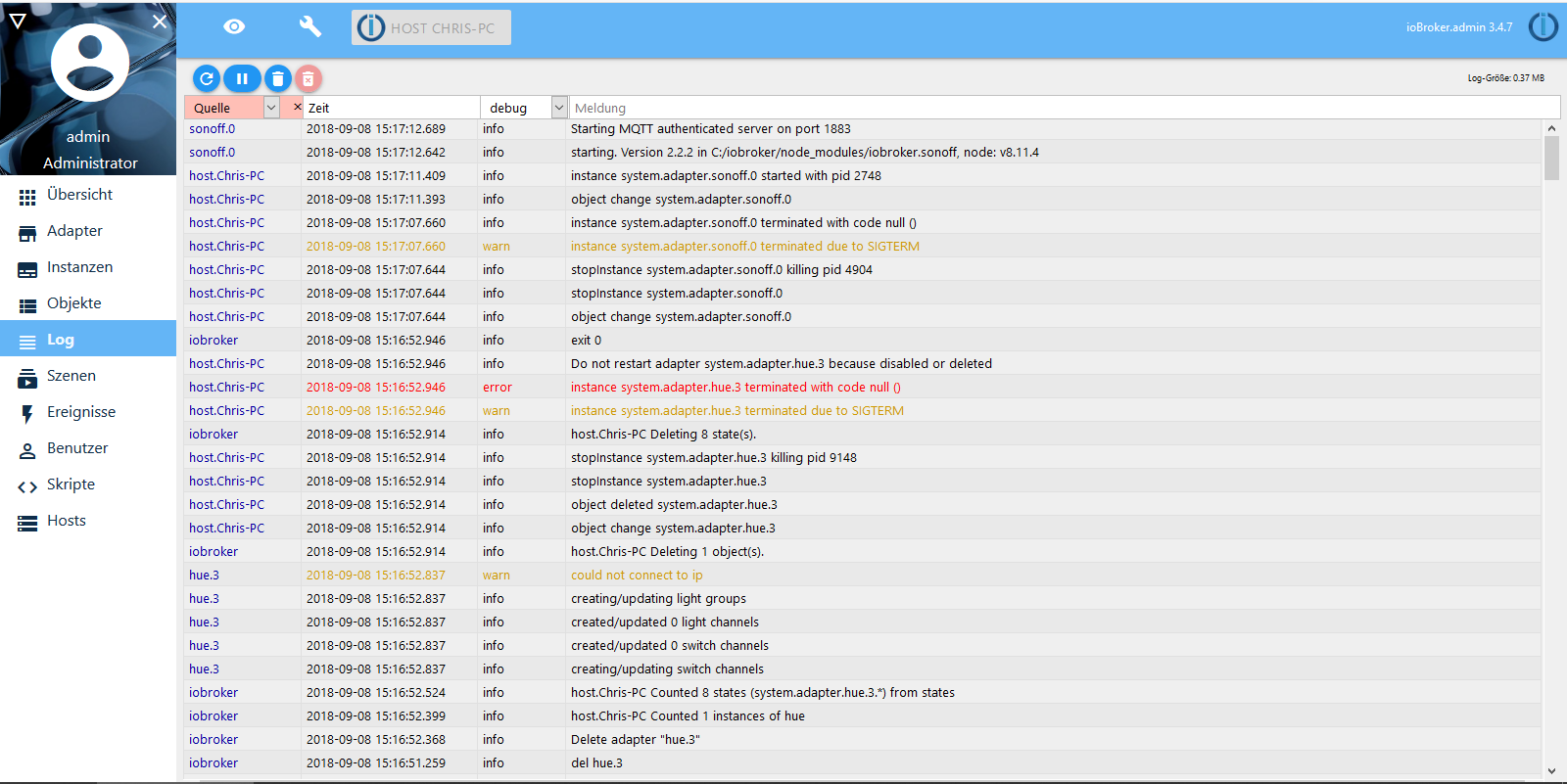Select Objekte in the navigation
The width and height of the screenshot is (1567, 784).
(73, 303)
